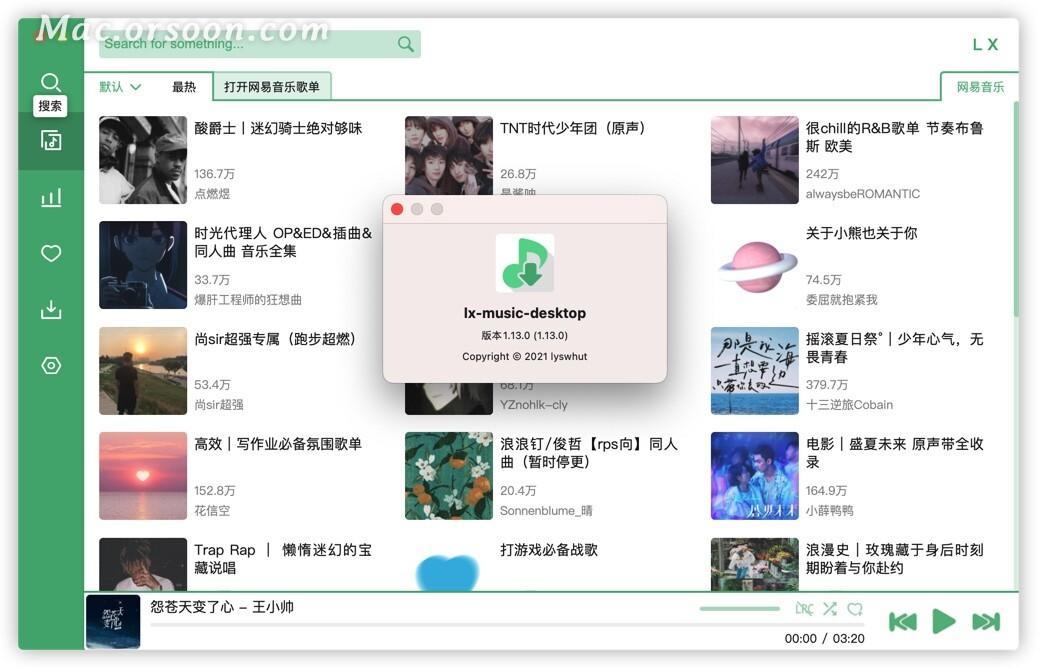
Task: Open the now playing album cover
Action: pyautogui.click(x=113, y=621)
